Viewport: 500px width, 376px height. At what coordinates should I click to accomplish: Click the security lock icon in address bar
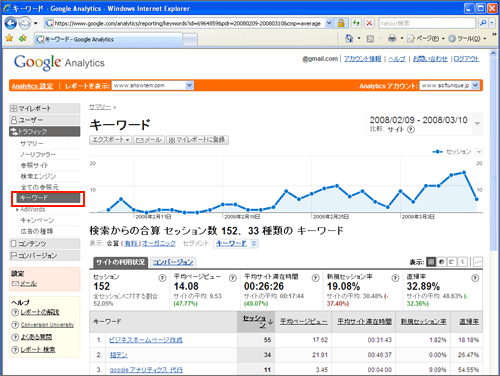(x=341, y=23)
